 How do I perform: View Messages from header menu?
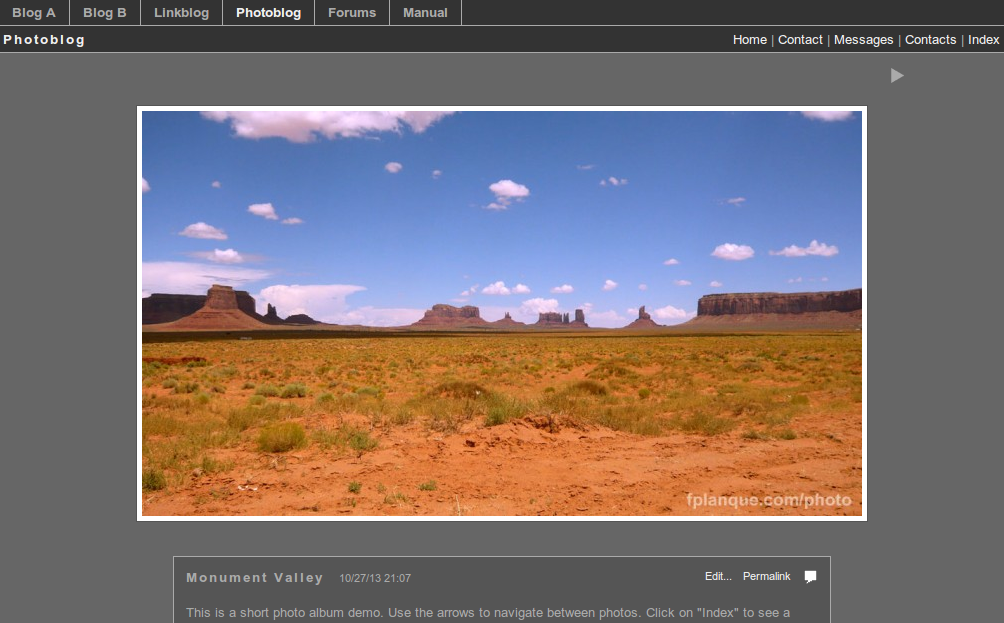point(863,40)
